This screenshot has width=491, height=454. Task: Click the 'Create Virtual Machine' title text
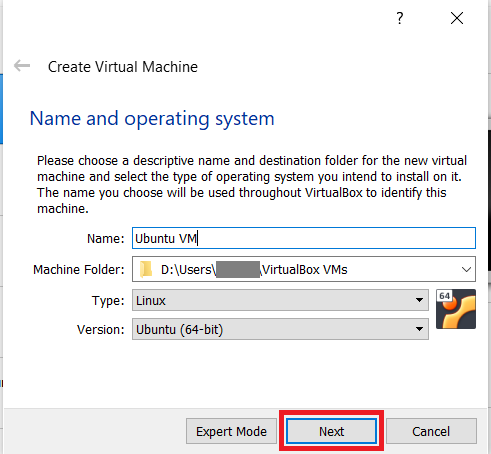click(x=123, y=67)
